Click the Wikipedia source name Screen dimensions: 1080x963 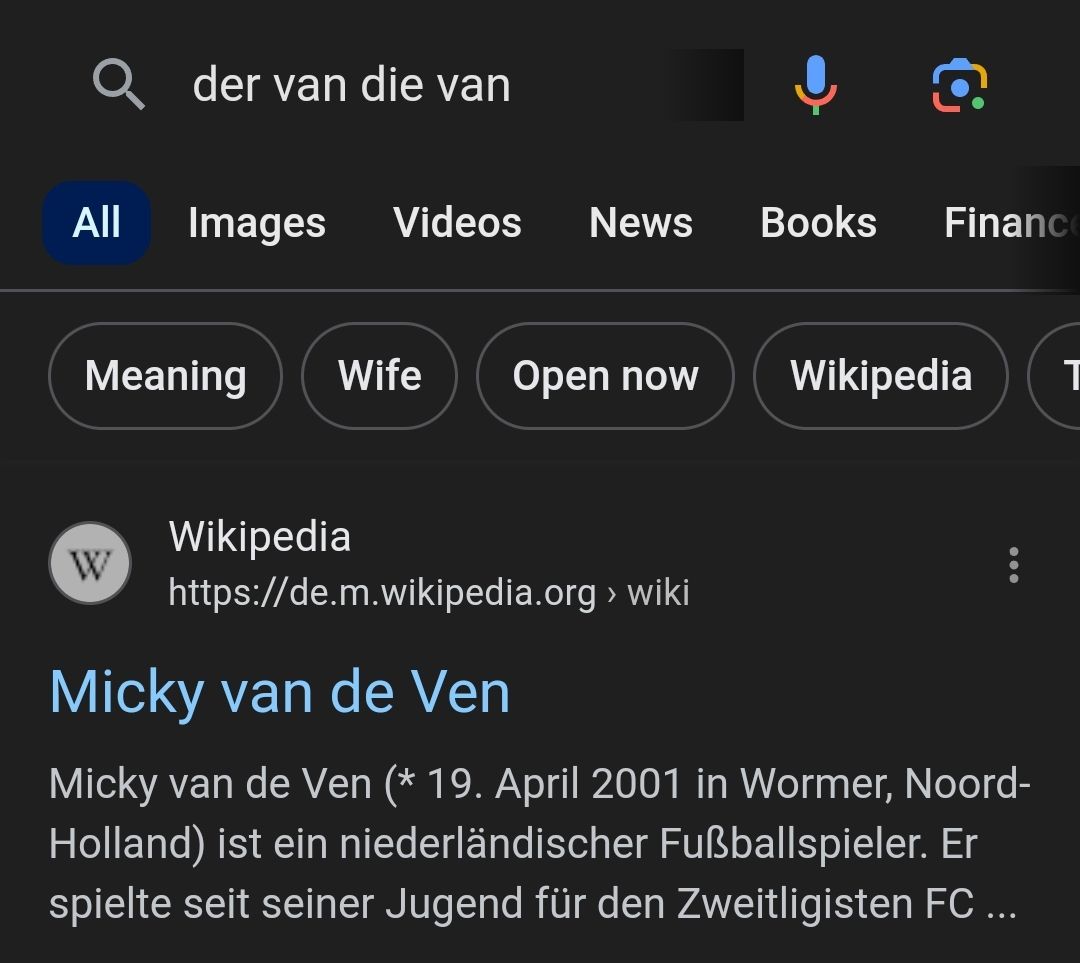point(260,537)
